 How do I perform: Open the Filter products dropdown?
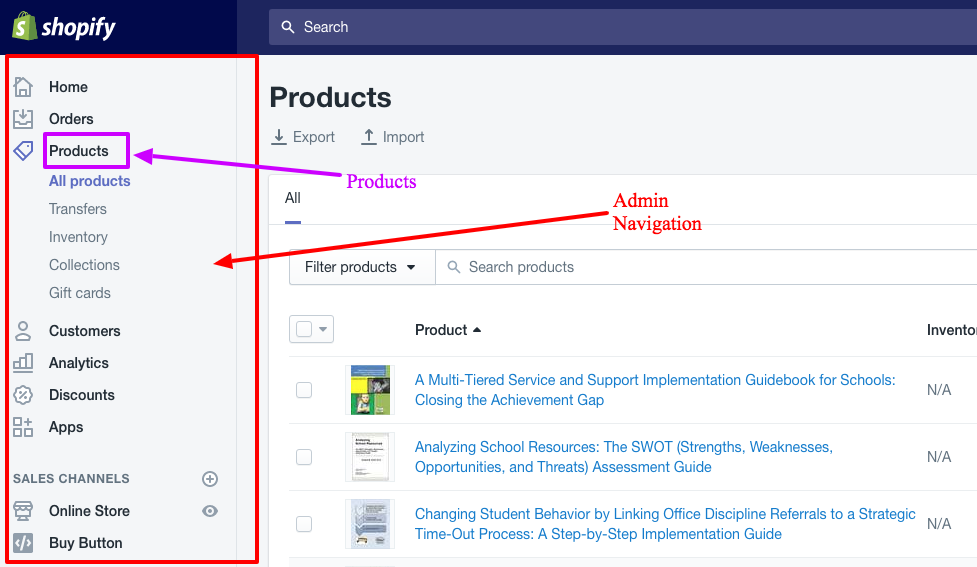pos(362,267)
